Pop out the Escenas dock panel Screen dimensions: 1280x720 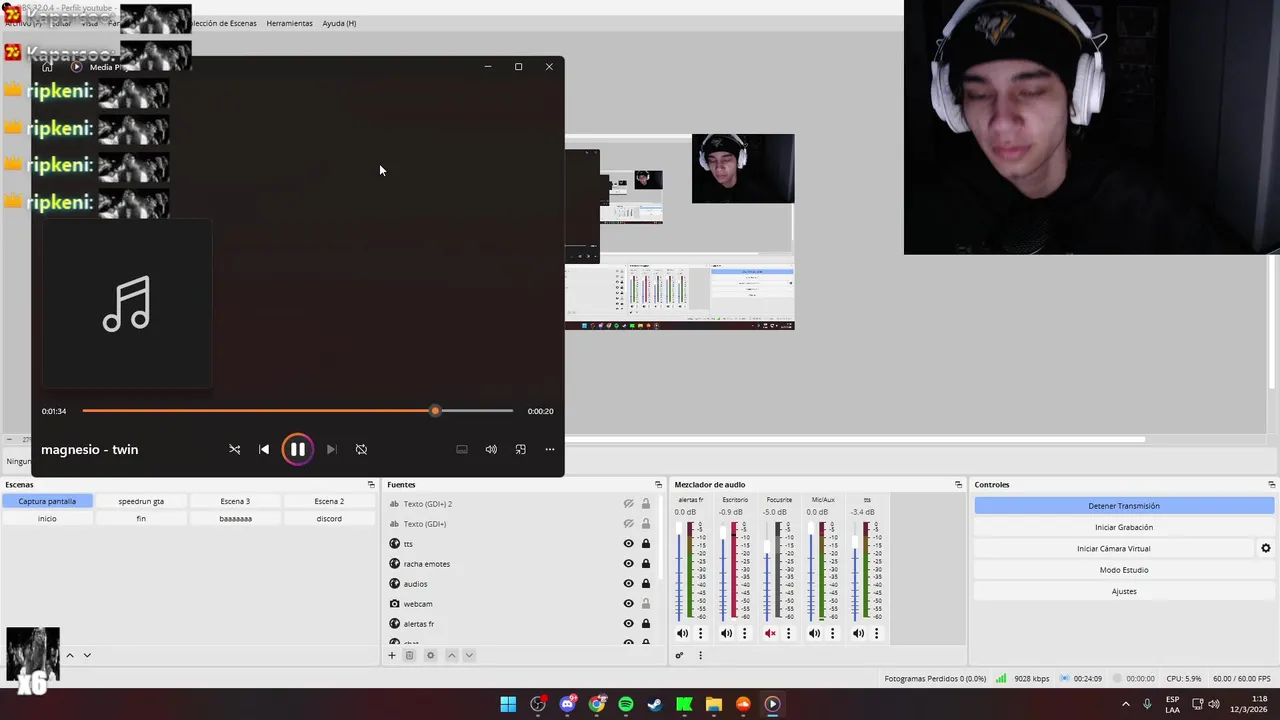[371, 485]
